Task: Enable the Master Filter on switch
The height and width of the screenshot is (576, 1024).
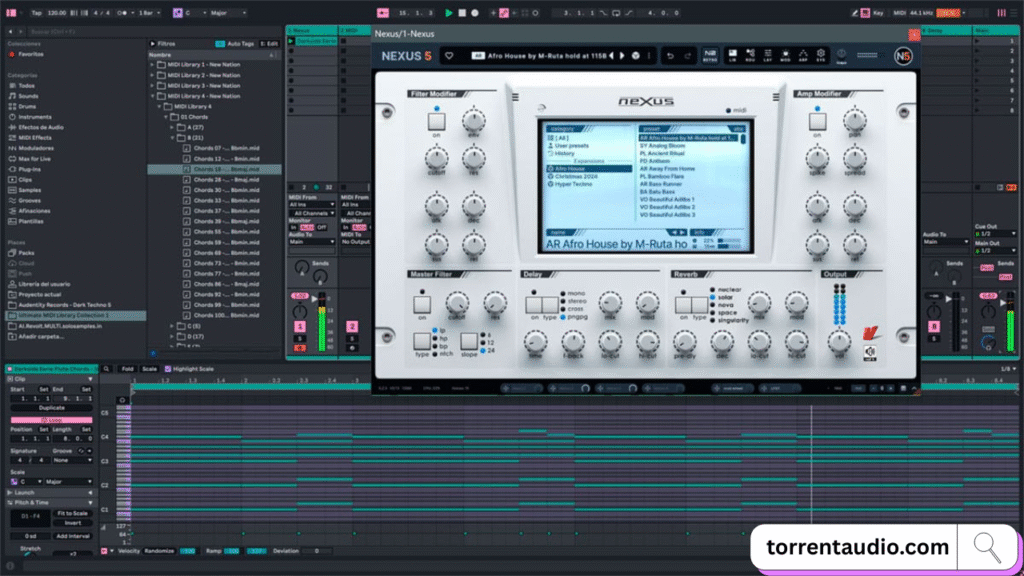Action: (422, 303)
